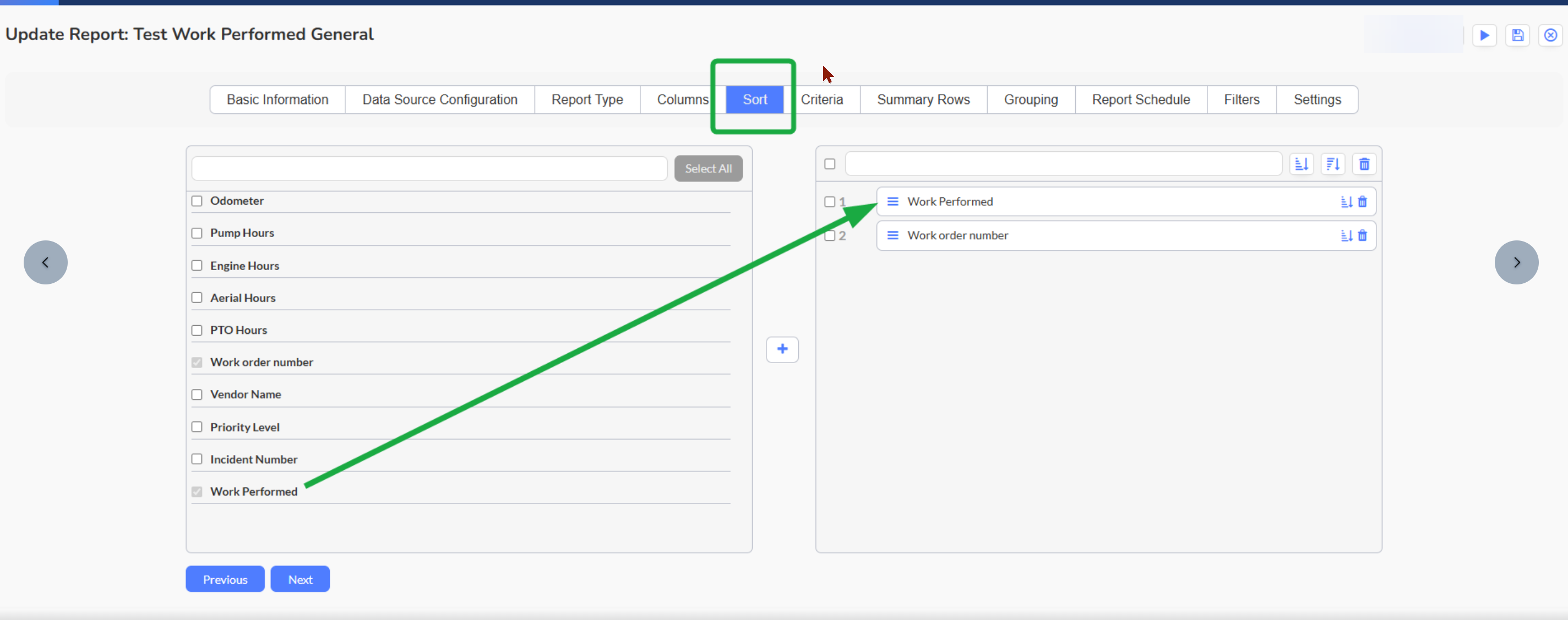This screenshot has width=1568, height=620.
Task: Click header trash icon to delete all
Action: pos(1364,164)
